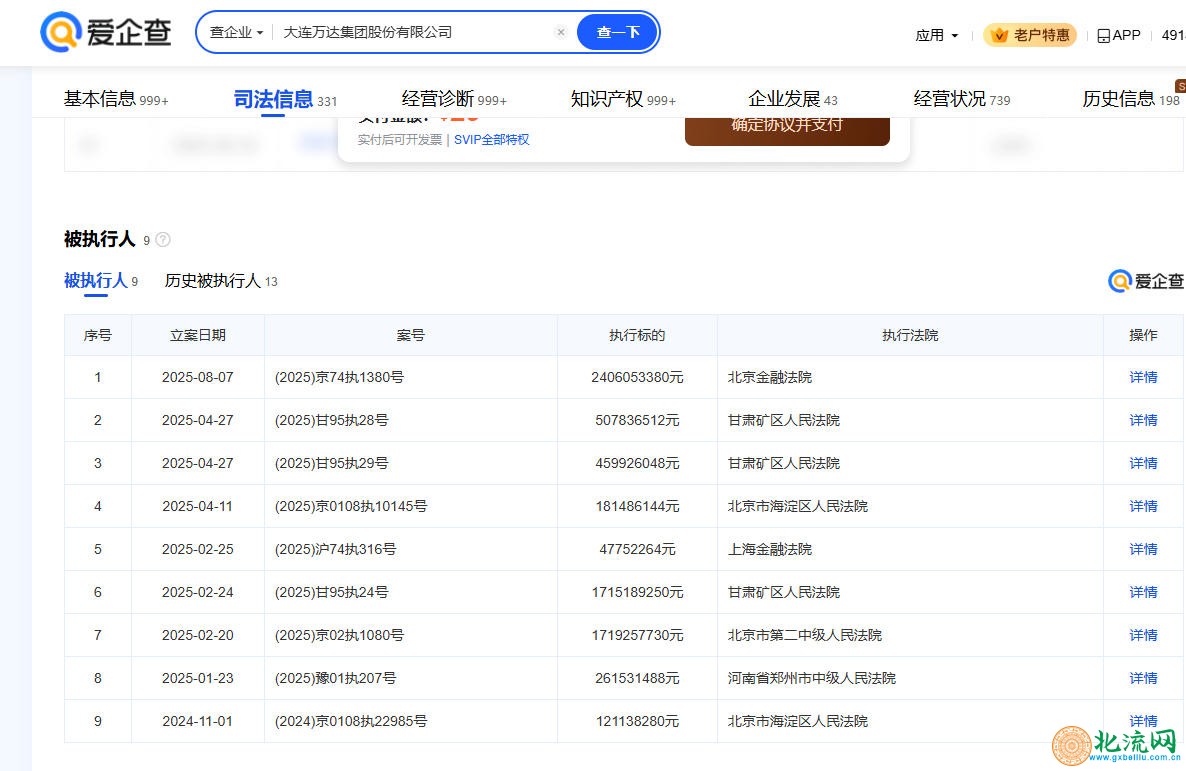View 详情 for case 沪74执316号
The width and height of the screenshot is (1186, 771).
(1143, 549)
